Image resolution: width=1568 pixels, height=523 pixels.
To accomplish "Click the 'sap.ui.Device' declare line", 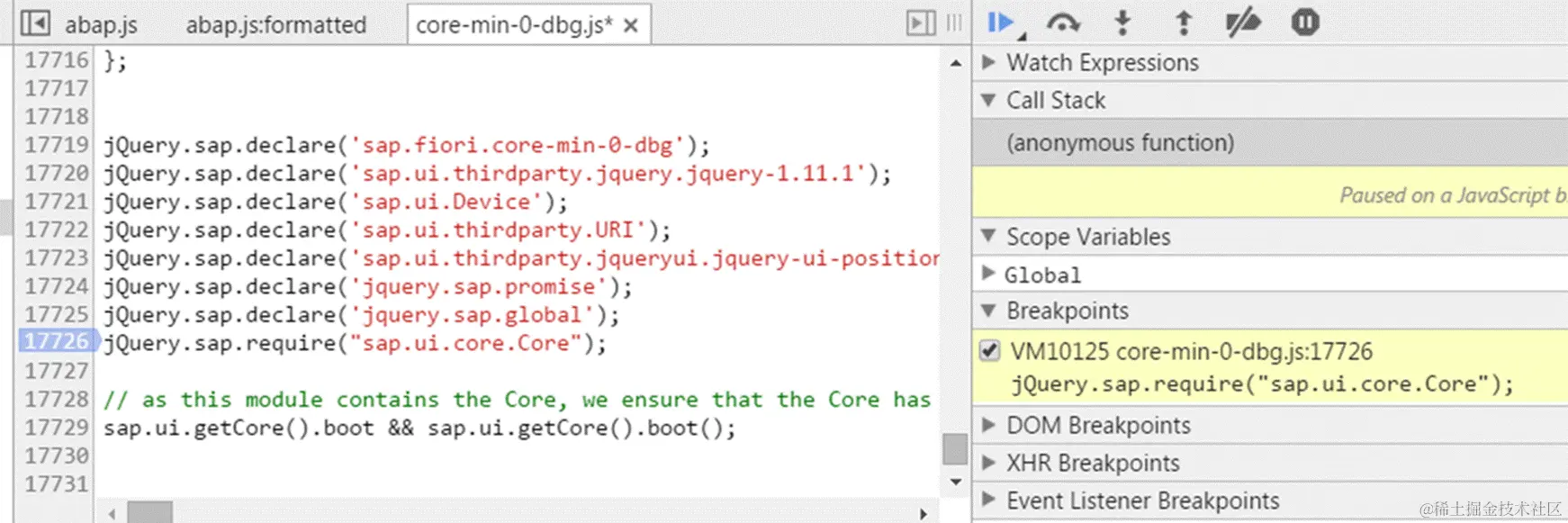I will coord(336,202).
